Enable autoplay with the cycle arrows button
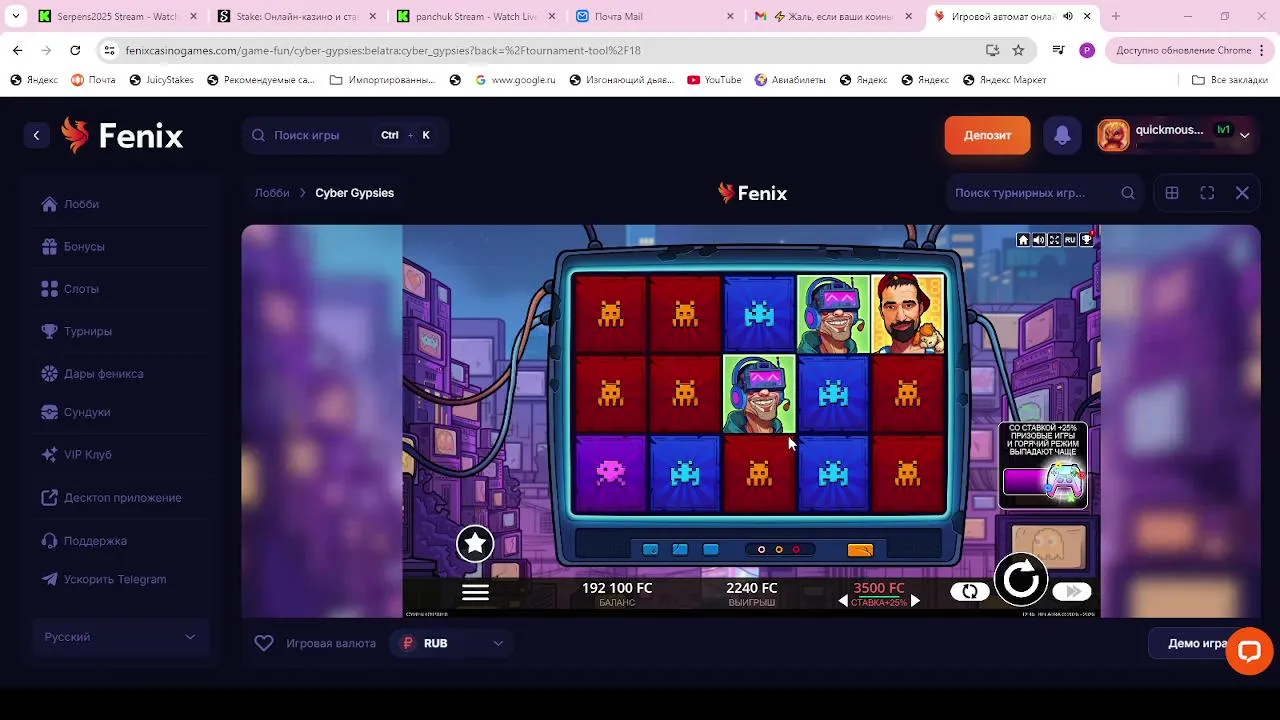The image size is (1280, 720). pos(970,591)
